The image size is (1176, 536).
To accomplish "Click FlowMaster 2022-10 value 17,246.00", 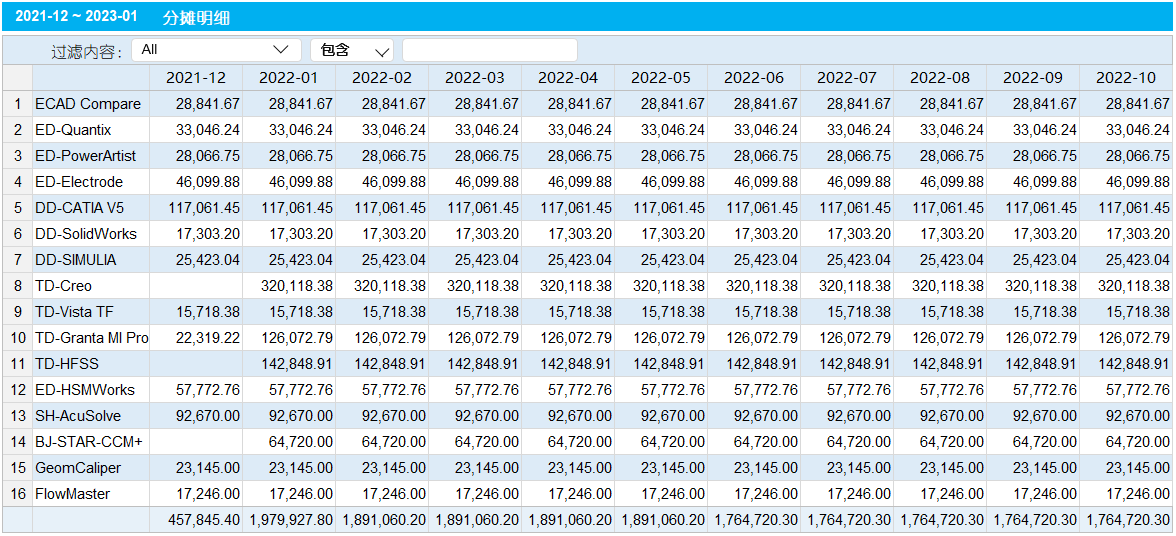I will click(x=1138, y=494).
